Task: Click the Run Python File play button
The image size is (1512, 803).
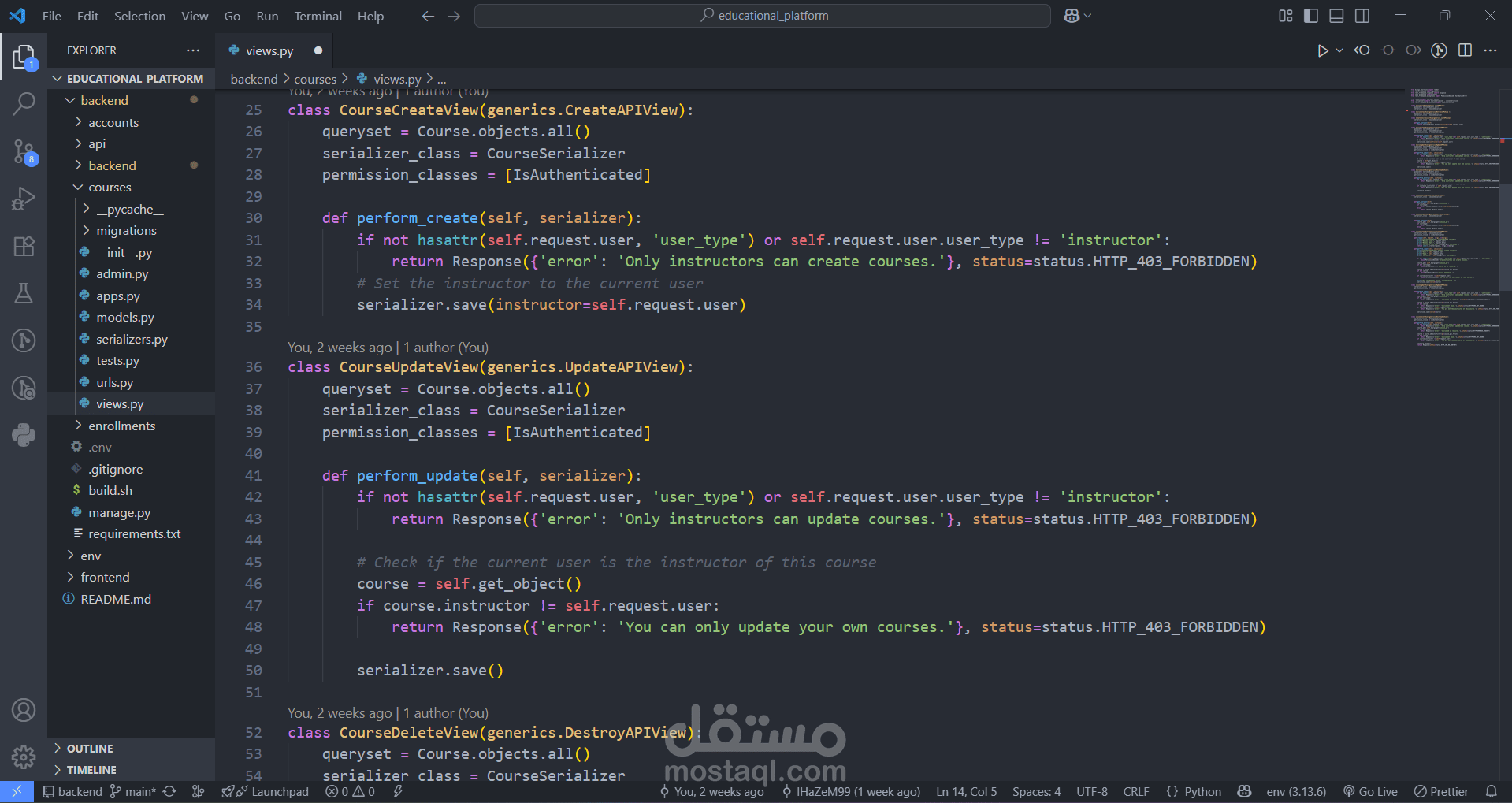Action: tap(1322, 50)
